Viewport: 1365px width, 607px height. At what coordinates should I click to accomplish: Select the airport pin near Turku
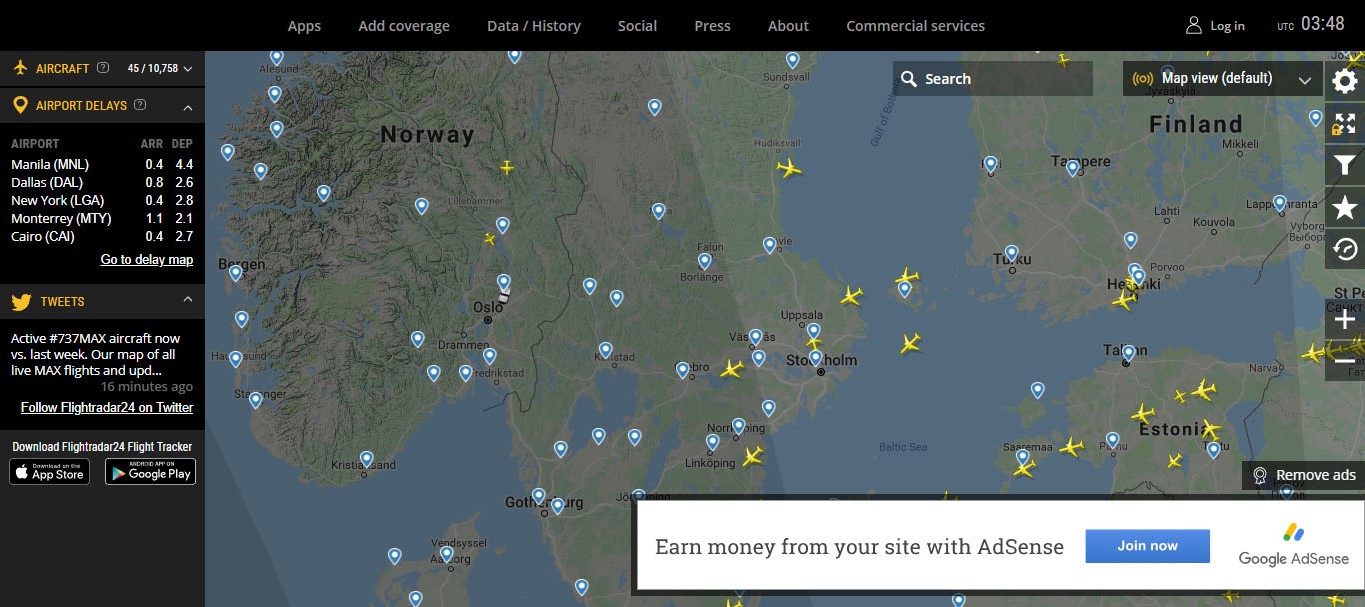(x=1011, y=253)
